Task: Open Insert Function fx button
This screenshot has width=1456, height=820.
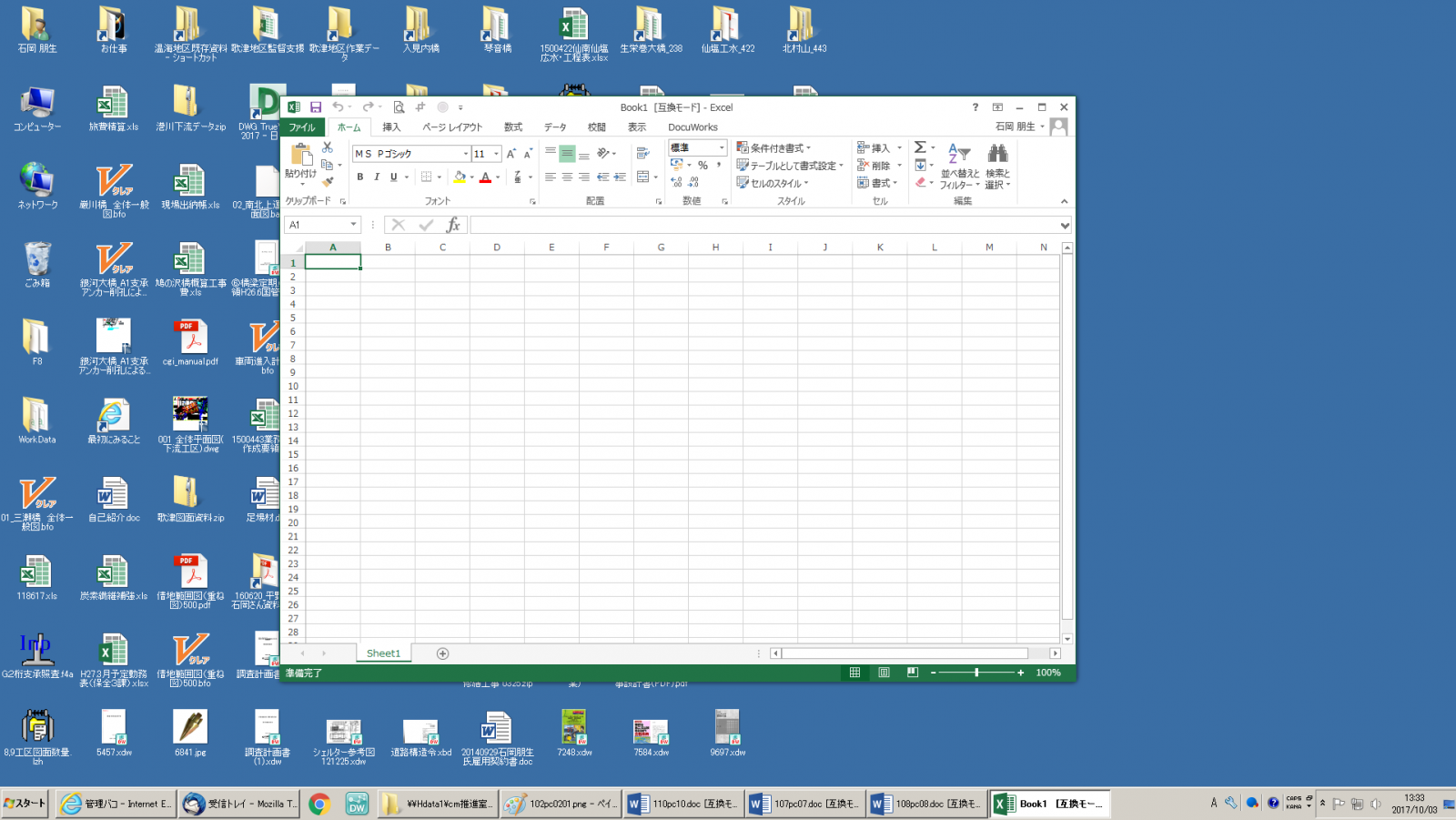Action: click(x=453, y=225)
